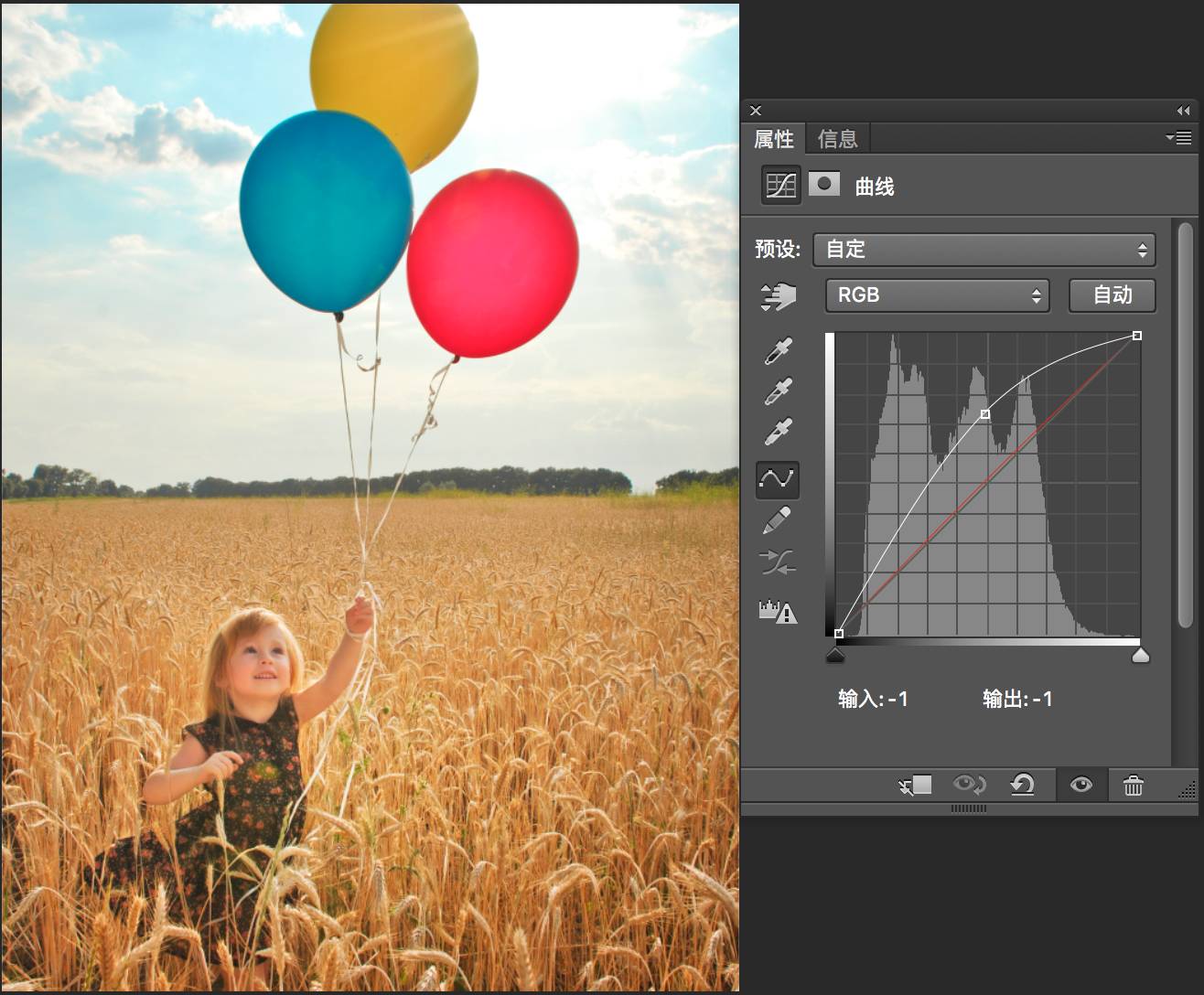The width and height of the screenshot is (1204, 995).
Task: Delete the adjustment layer with trash icon
Action: click(1133, 786)
